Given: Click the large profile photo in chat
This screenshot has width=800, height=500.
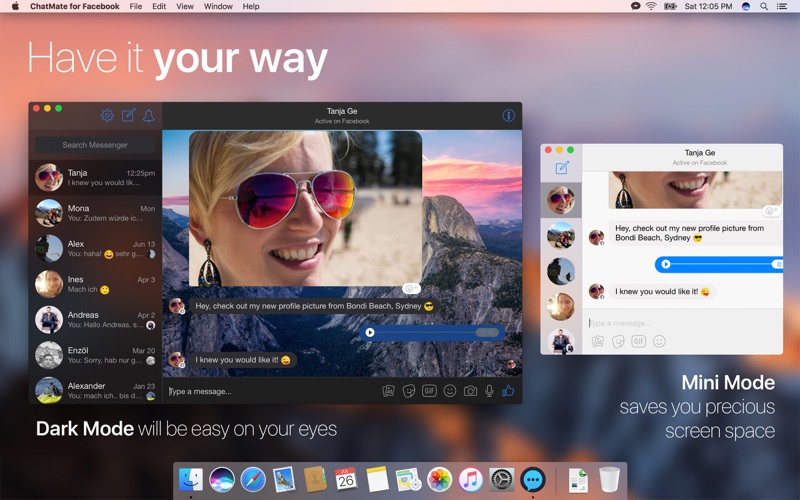Looking at the screenshot, I should pos(305,208).
